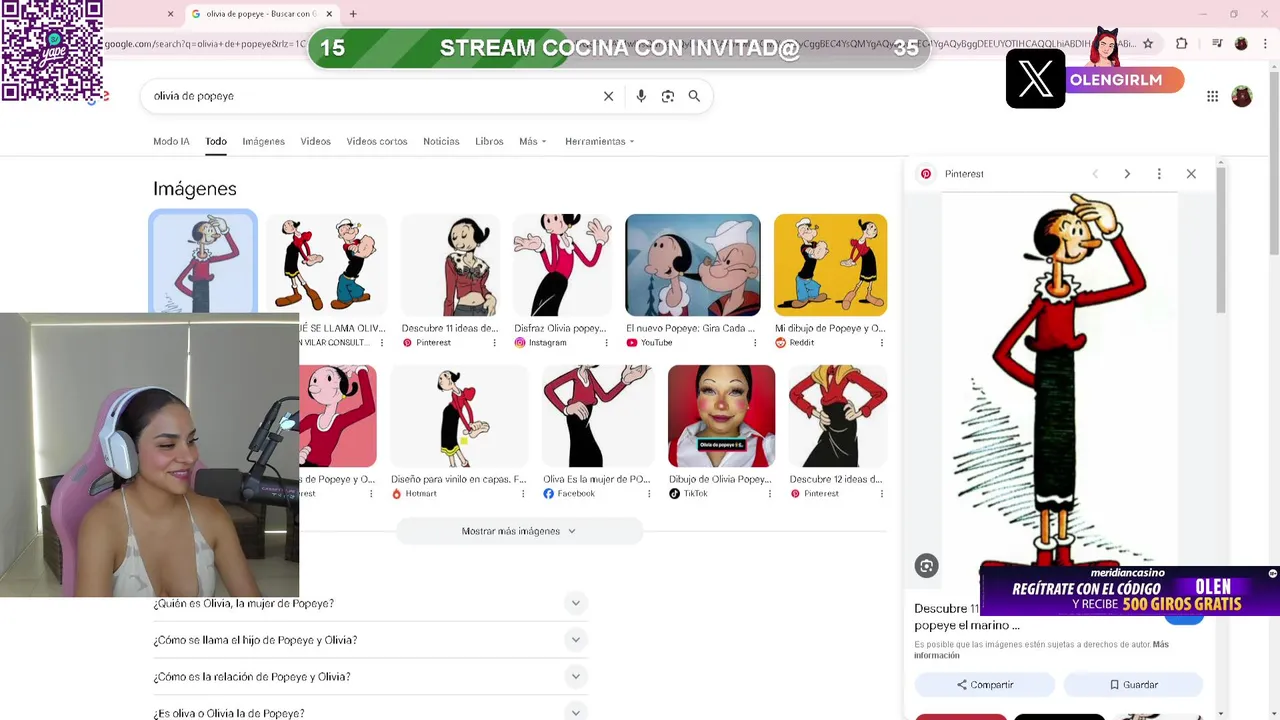Bookmark this page with the star icon
This screenshot has width=1280, height=720.
1148,44
